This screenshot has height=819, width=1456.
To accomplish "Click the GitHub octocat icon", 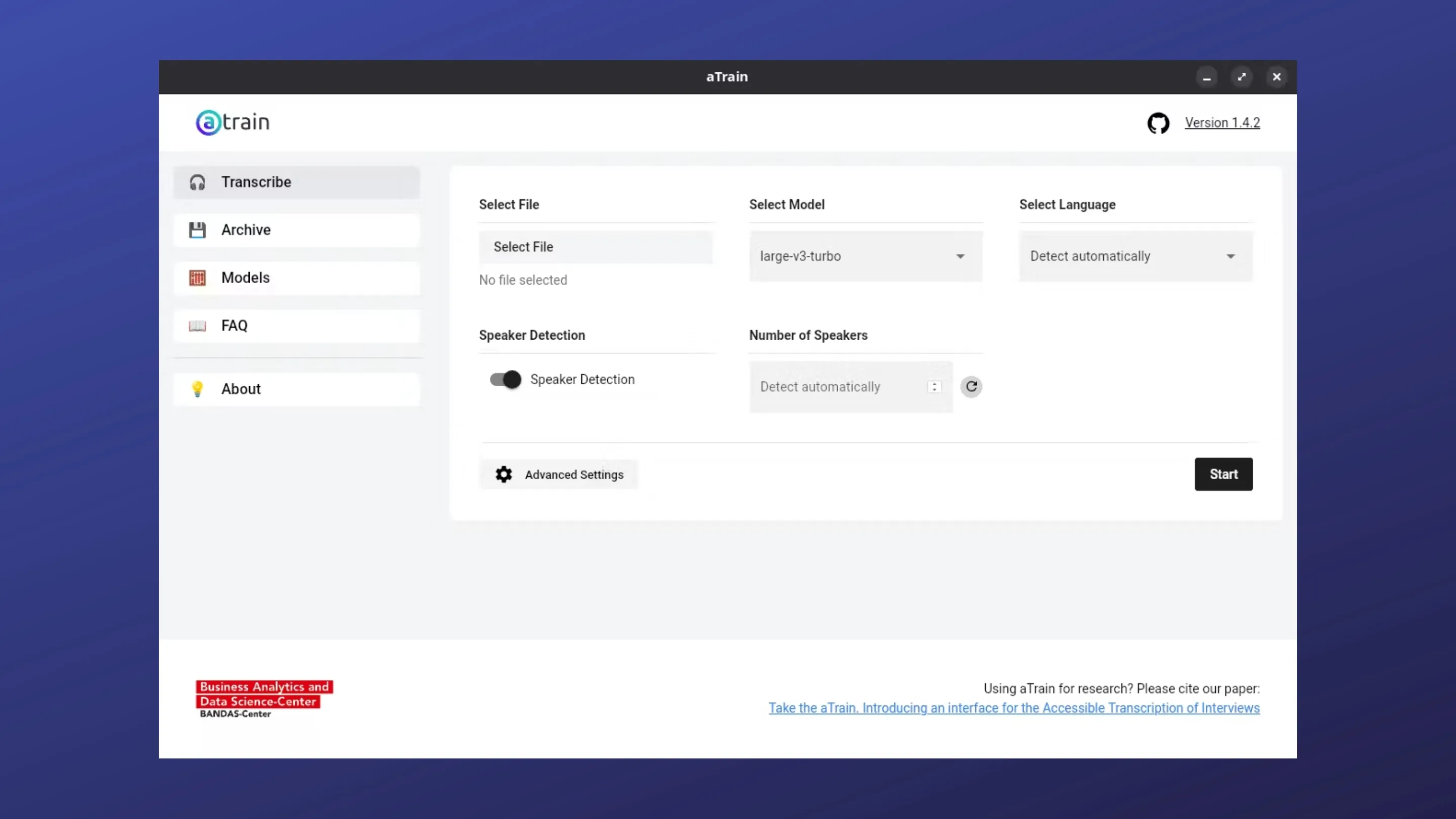I will (1158, 123).
